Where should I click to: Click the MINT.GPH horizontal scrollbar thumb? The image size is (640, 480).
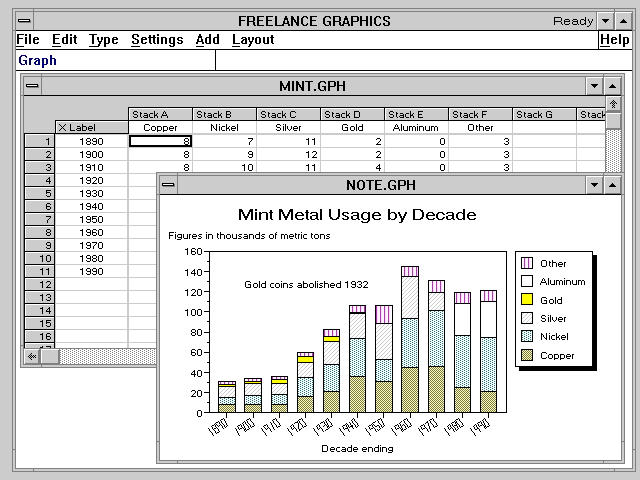tap(50, 356)
